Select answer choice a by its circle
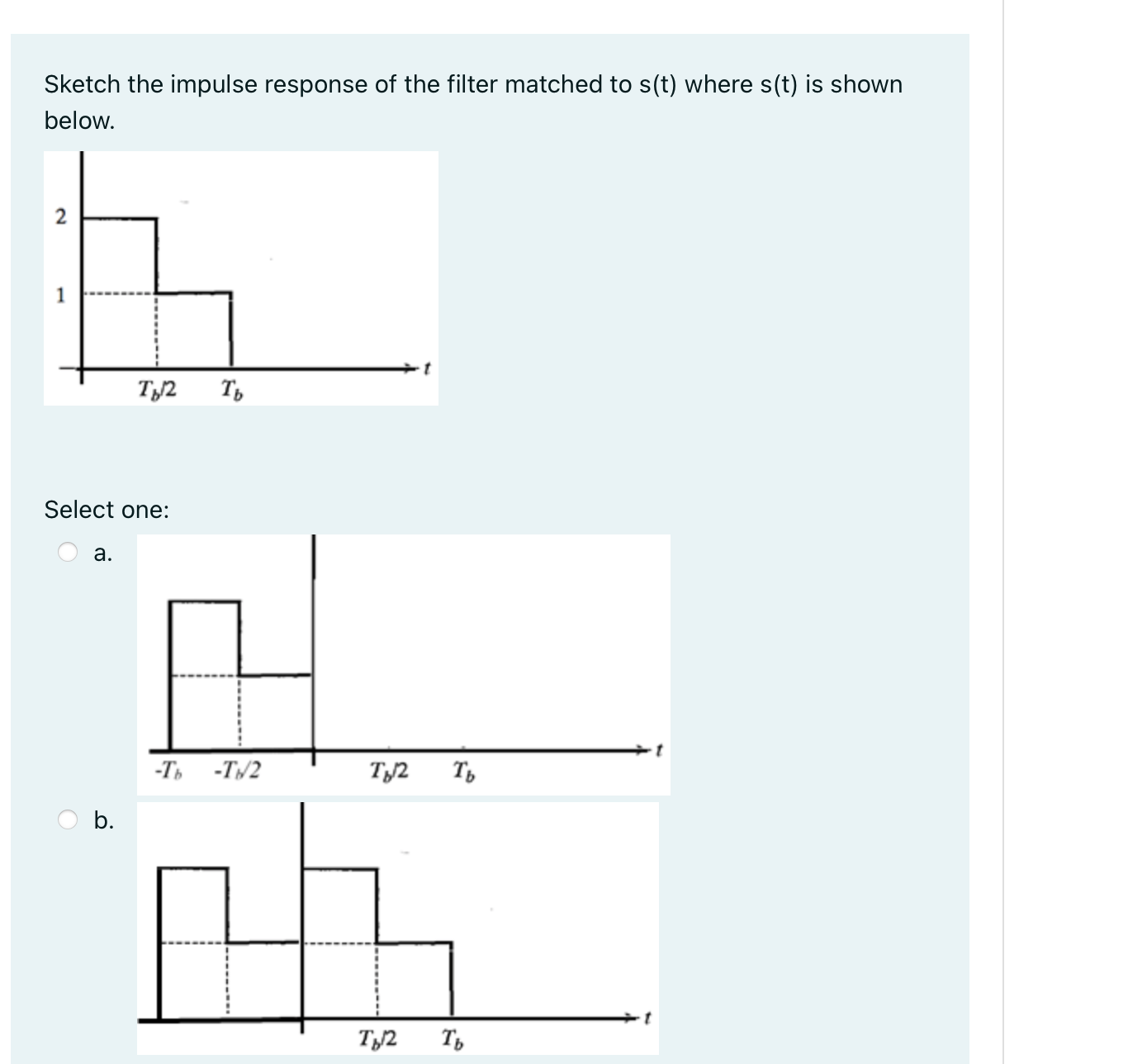 [69, 552]
